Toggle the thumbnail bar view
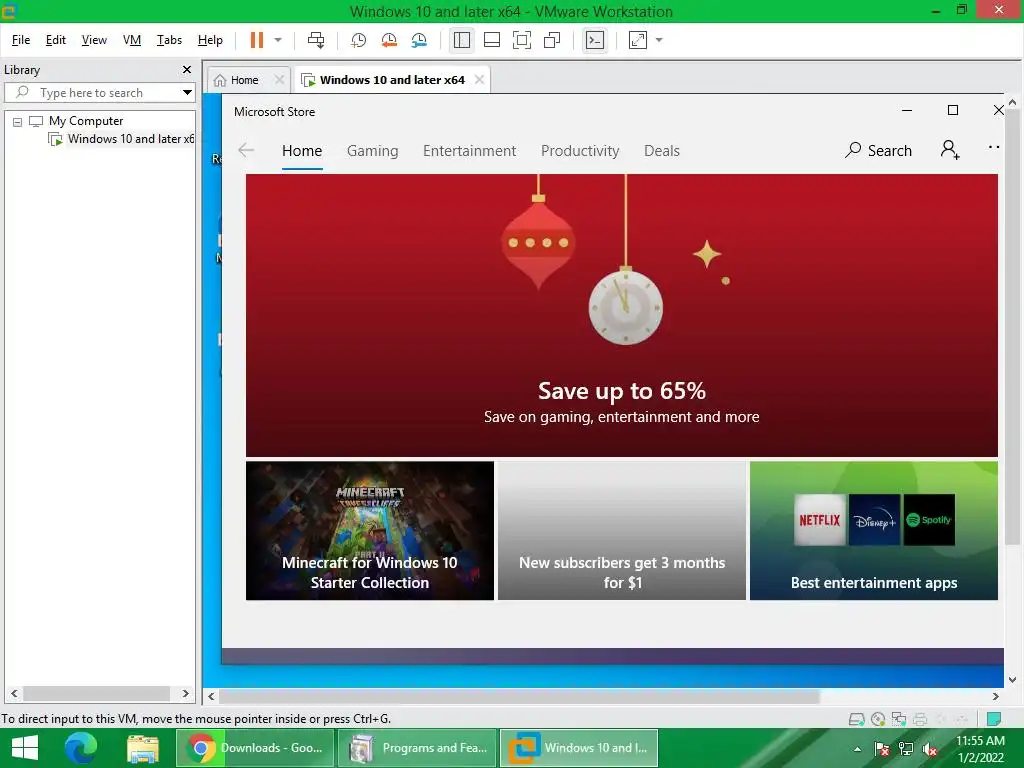Viewport: 1024px width, 768px height. (492, 40)
